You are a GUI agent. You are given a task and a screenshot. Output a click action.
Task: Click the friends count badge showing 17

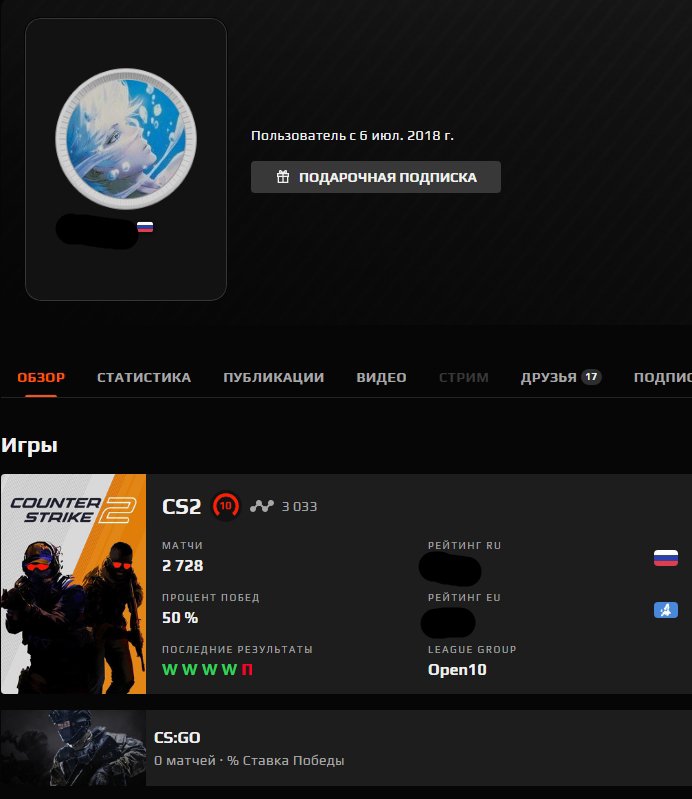591,377
